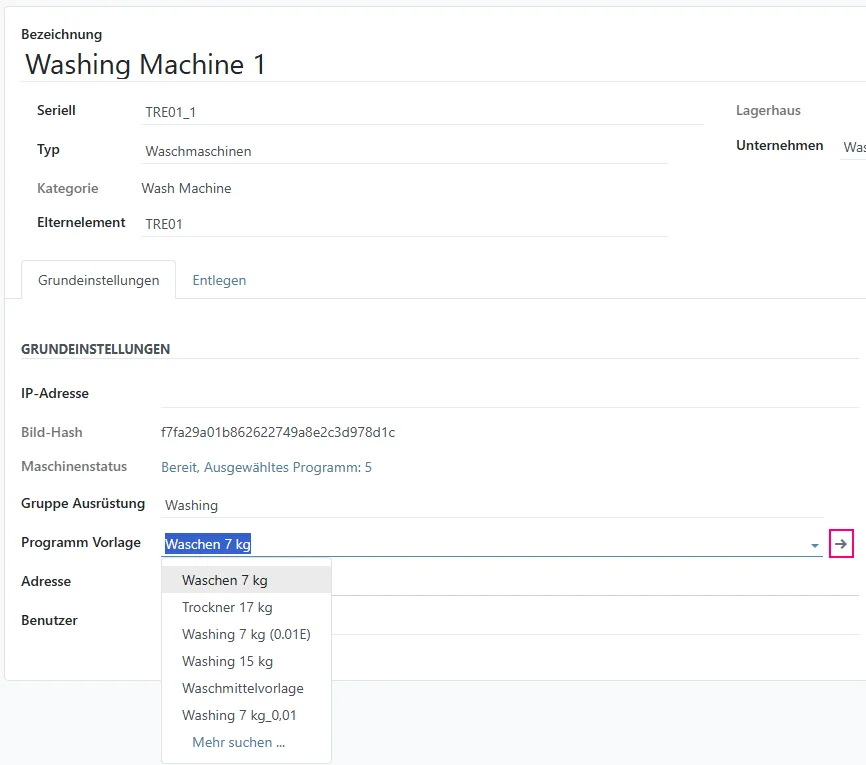Click the Seriell field containing TRE01_1

[300, 111]
